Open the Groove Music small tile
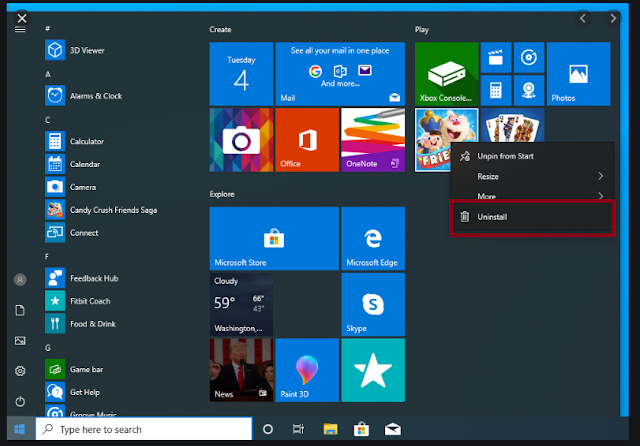Viewport: 640px width, 446px height. click(529, 58)
